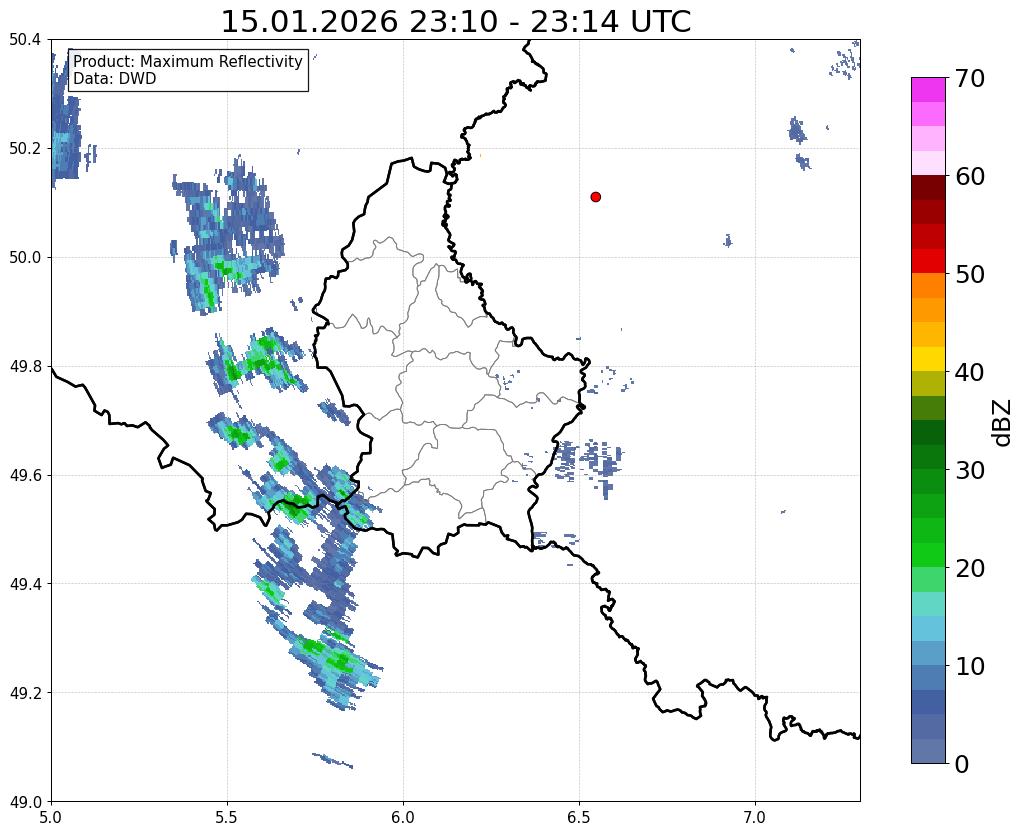Click the latitude axis label 49.4
This screenshot has width=1023, height=834.
click(x=25, y=584)
